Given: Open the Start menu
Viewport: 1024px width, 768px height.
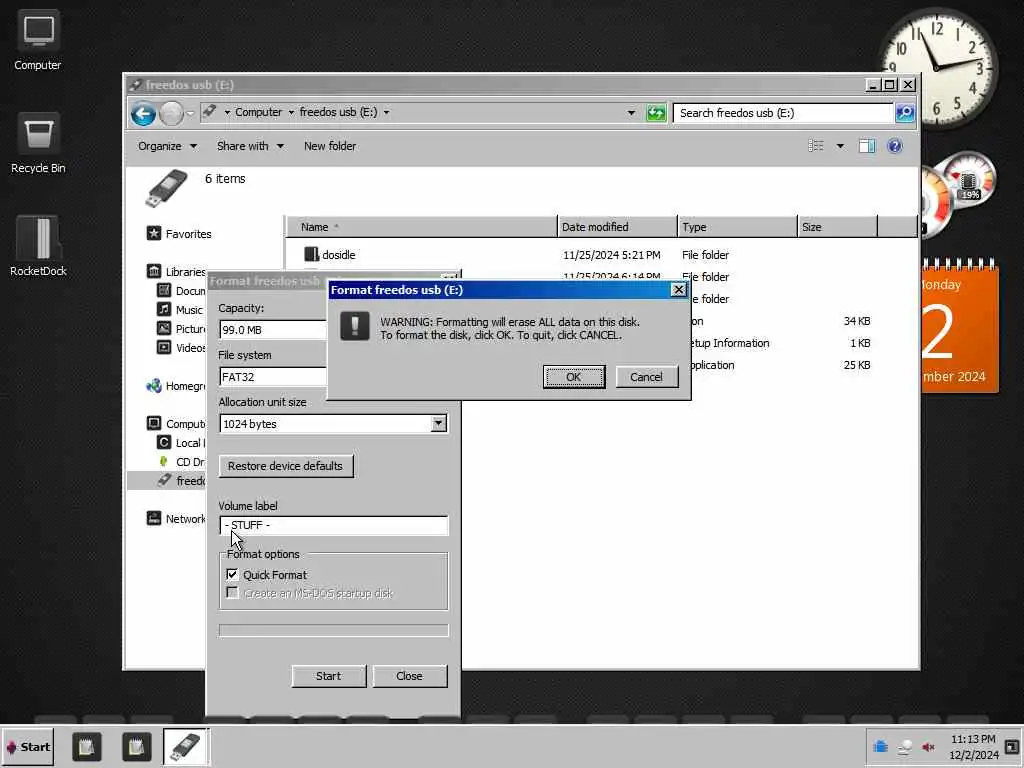Looking at the screenshot, I should click(27, 747).
